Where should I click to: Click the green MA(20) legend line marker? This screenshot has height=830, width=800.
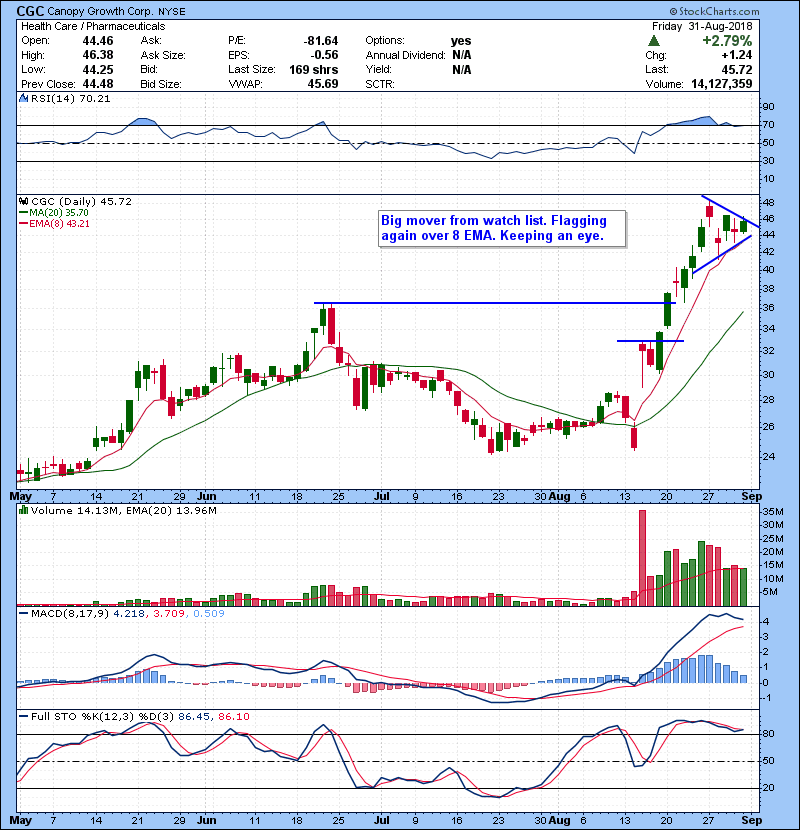pyautogui.click(x=23, y=213)
